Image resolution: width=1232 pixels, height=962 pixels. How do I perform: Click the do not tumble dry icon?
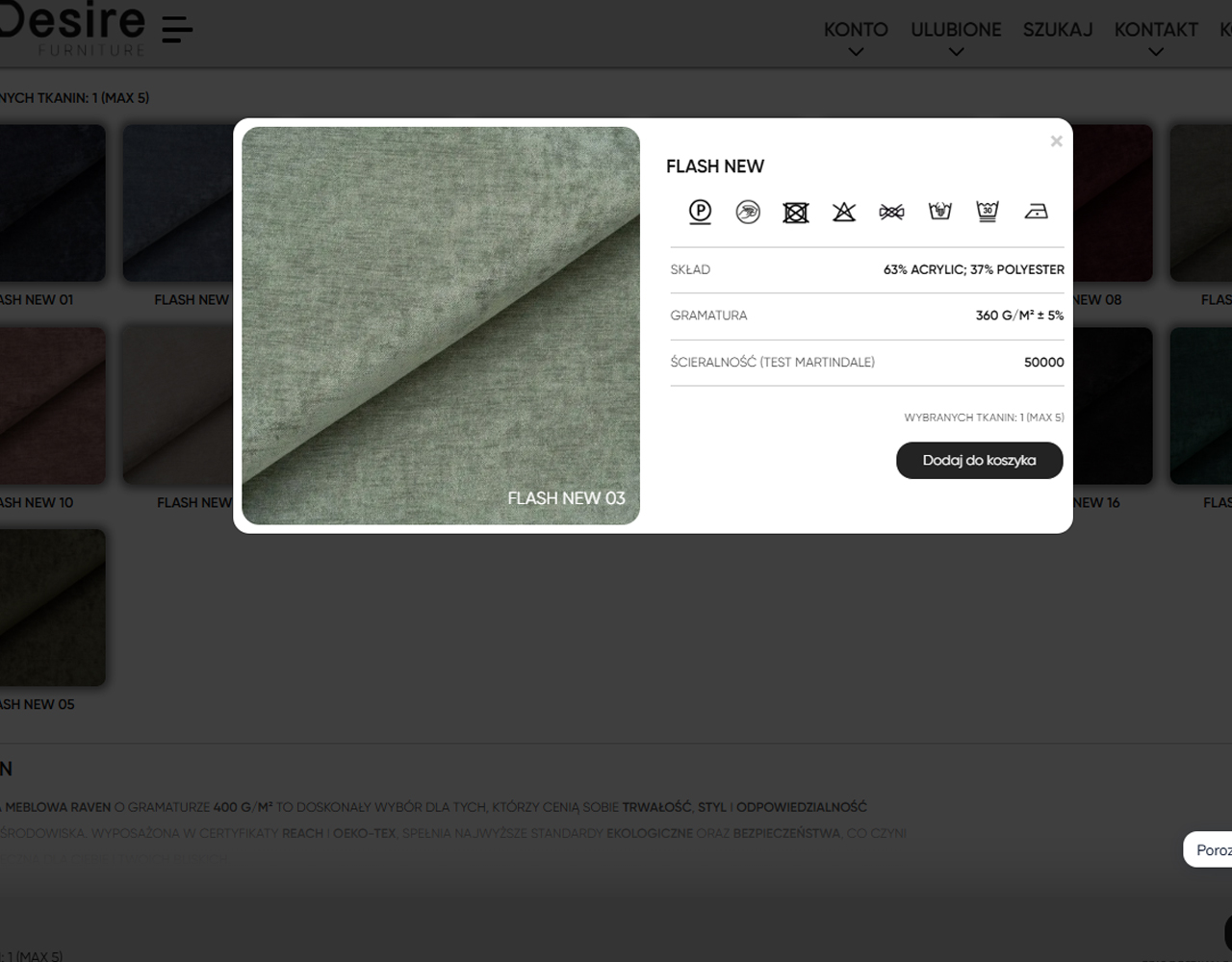[x=796, y=212]
